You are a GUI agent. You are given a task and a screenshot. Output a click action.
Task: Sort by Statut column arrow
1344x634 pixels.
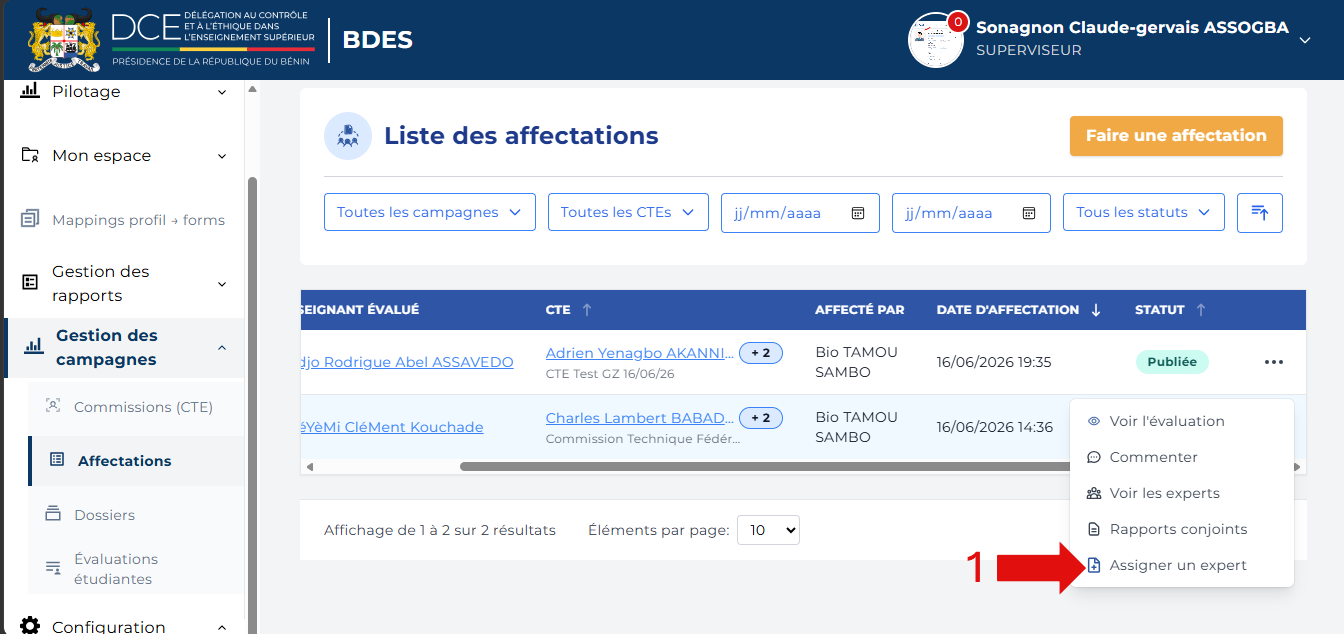pyautogui.click(x=1201, y=310)
